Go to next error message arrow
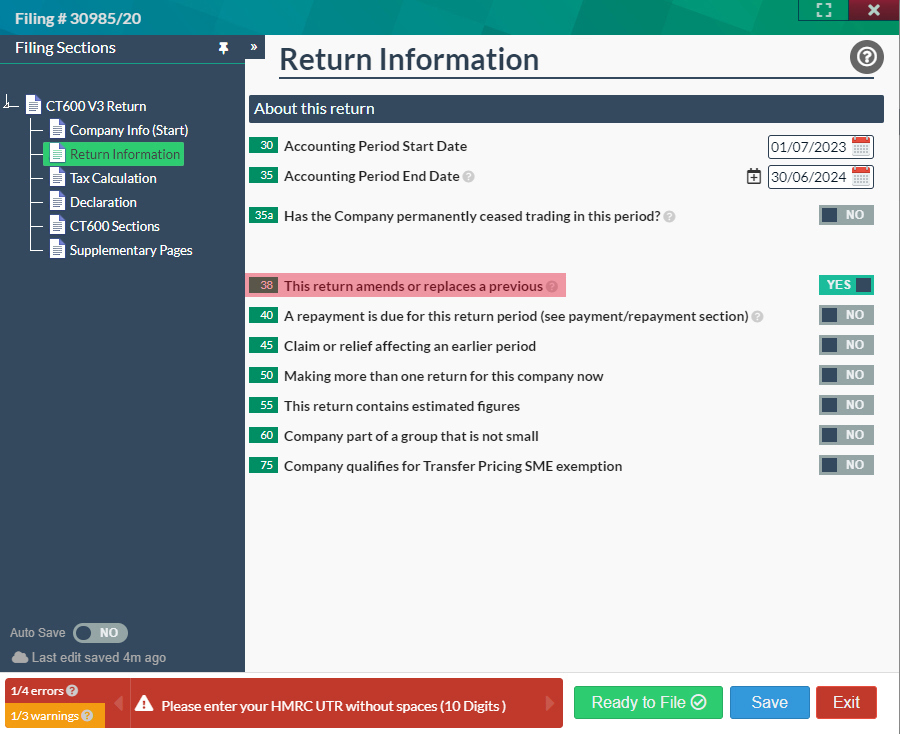Image resolution: width=900 pixels, height=734 pixels. pos(549,703)
